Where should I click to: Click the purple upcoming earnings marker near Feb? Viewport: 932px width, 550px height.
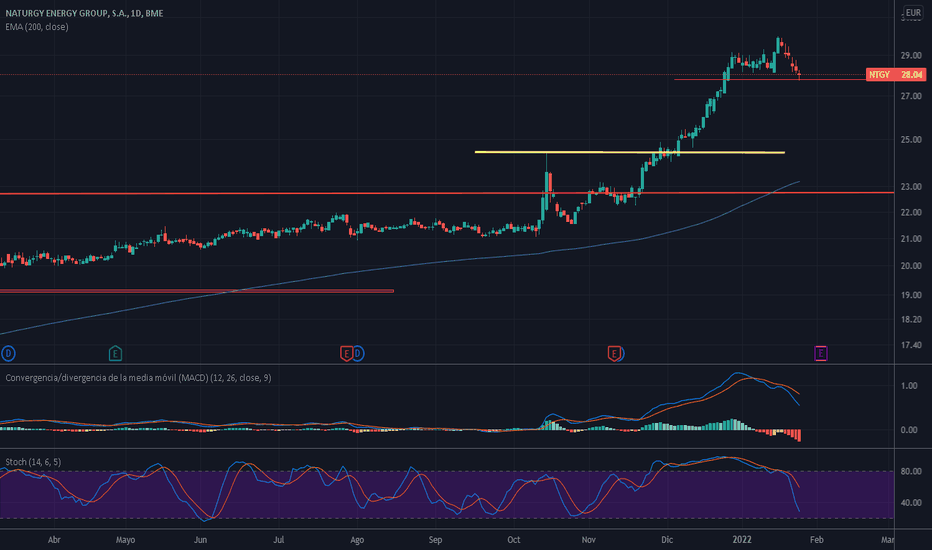(820, 354)
